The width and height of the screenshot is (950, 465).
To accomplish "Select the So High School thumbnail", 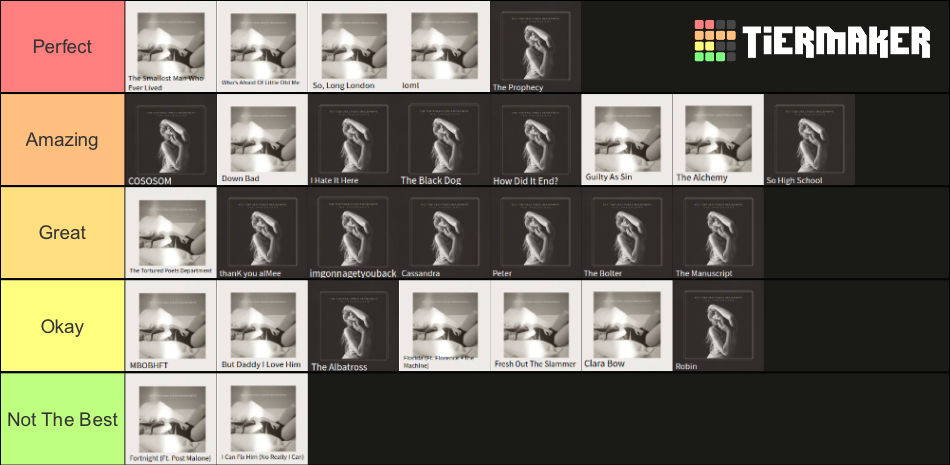I will tap(809, 140).
